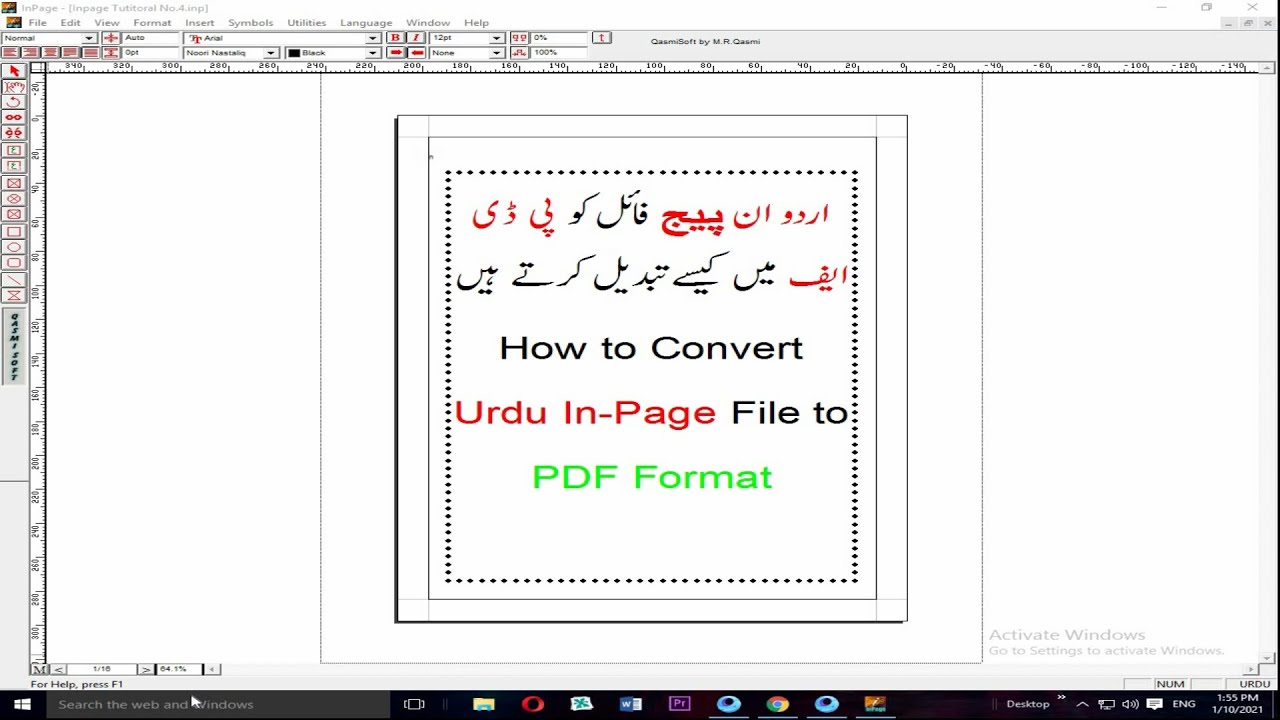The height and width of the screenshot is (720, 1280).
Task: Open the File menu
Action: pyautogui.click(x=37, y=22)
